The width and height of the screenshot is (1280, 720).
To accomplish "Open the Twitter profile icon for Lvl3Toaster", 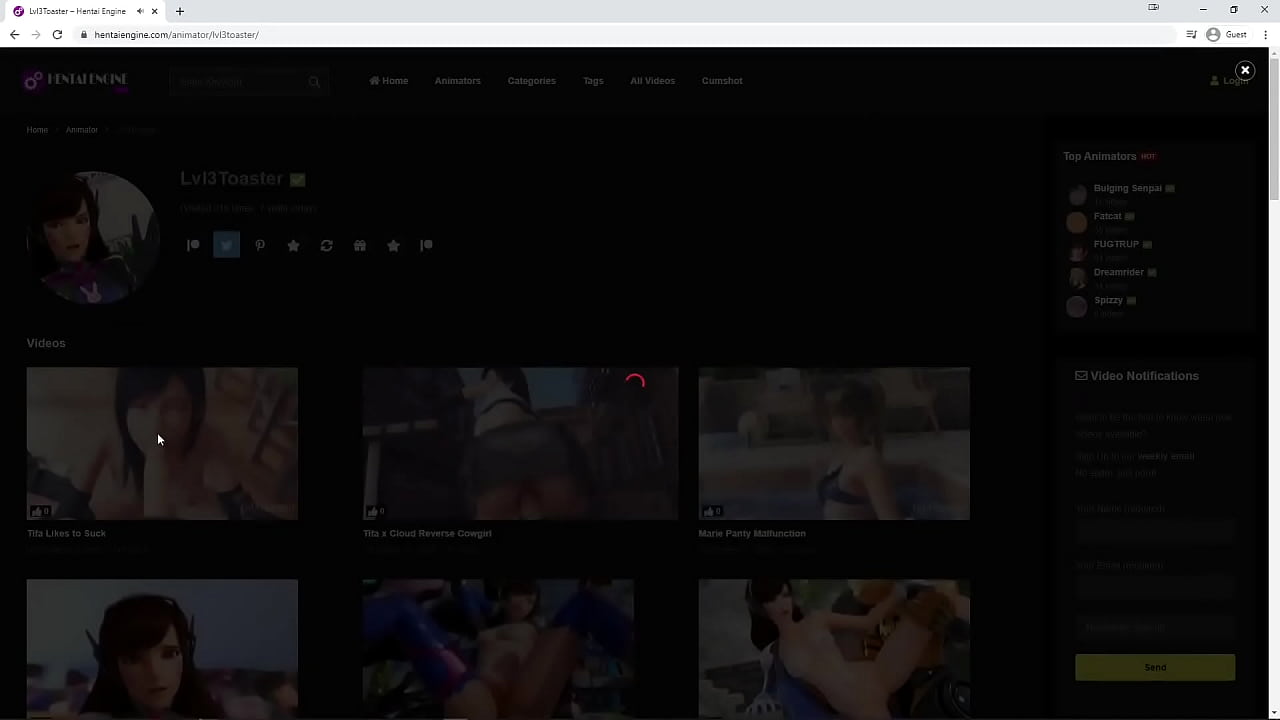I will [226, 245].
